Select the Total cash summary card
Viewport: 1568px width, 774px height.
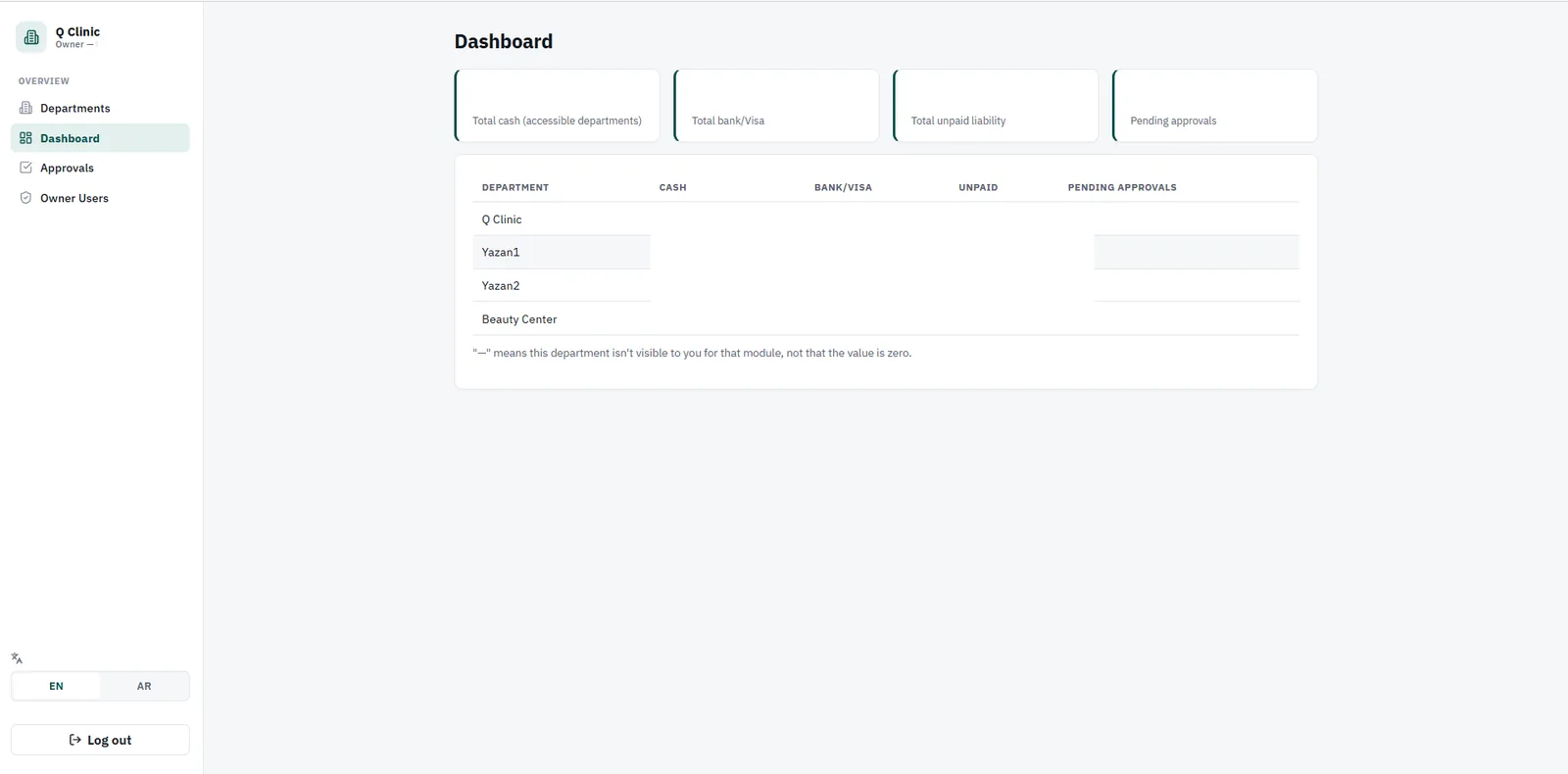click(x=557, y=106)
